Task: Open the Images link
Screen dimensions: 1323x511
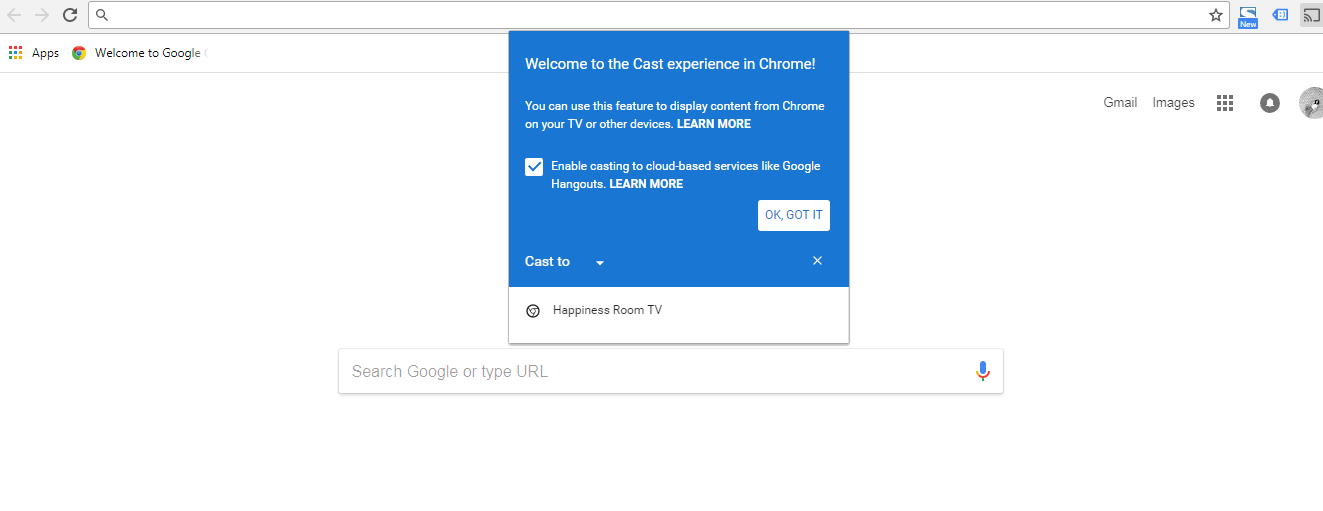Action: [1173, 102]
